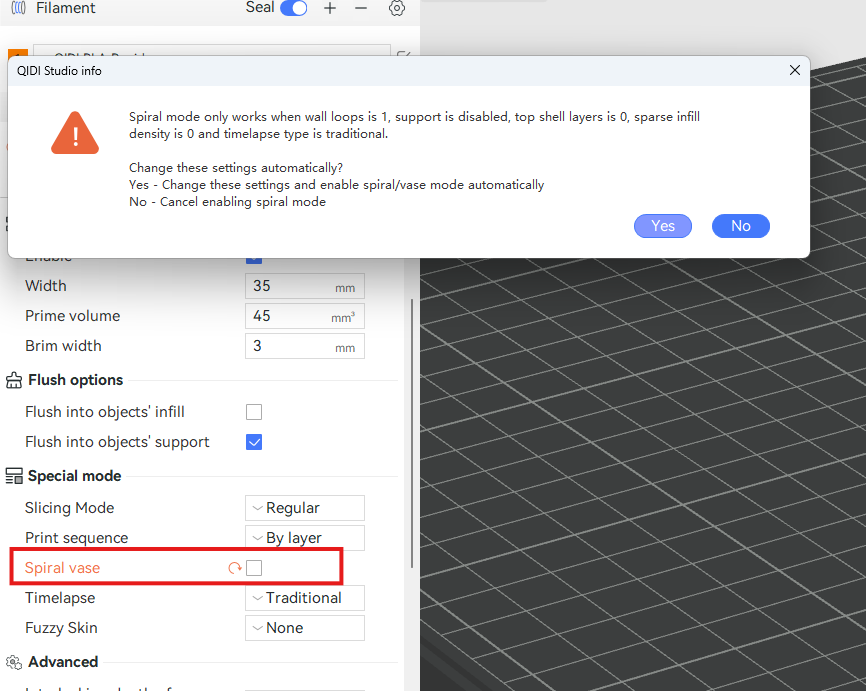This screenshot has width=866, height=691.
Task: Uncheck Flush into objects' support
Action: click(x=254, y=442)
